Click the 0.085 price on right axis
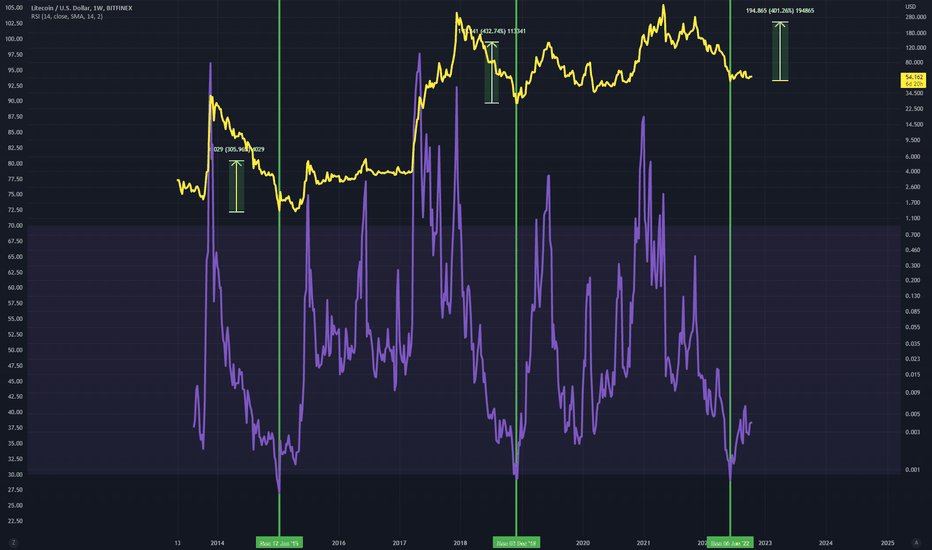The height and width of the screenshot is (550, 932). pos(913,311)
